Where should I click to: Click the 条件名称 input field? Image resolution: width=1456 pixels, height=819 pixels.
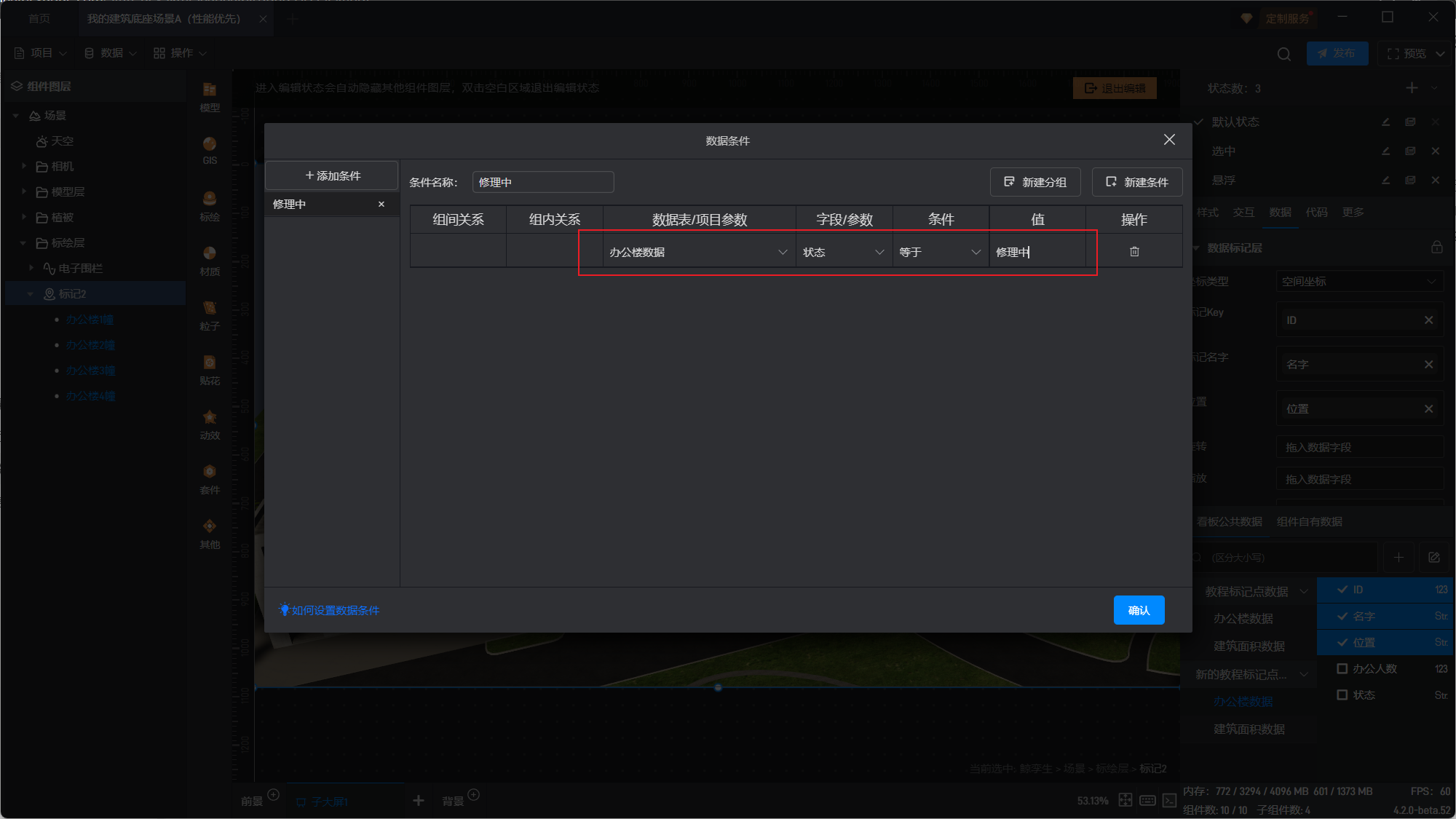[x=542, y=182]
